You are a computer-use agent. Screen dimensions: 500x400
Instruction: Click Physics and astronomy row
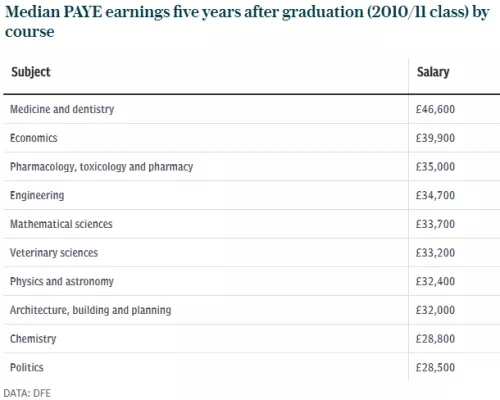[x=251, y=281]
